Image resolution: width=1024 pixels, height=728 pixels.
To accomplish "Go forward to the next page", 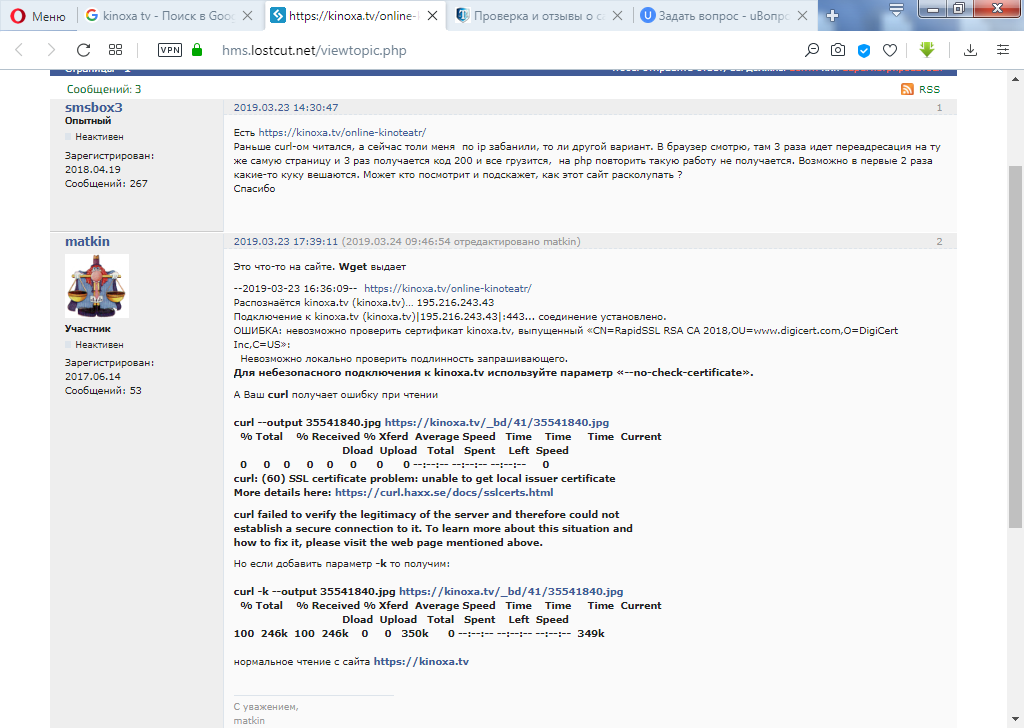I will tap(51, 50).
